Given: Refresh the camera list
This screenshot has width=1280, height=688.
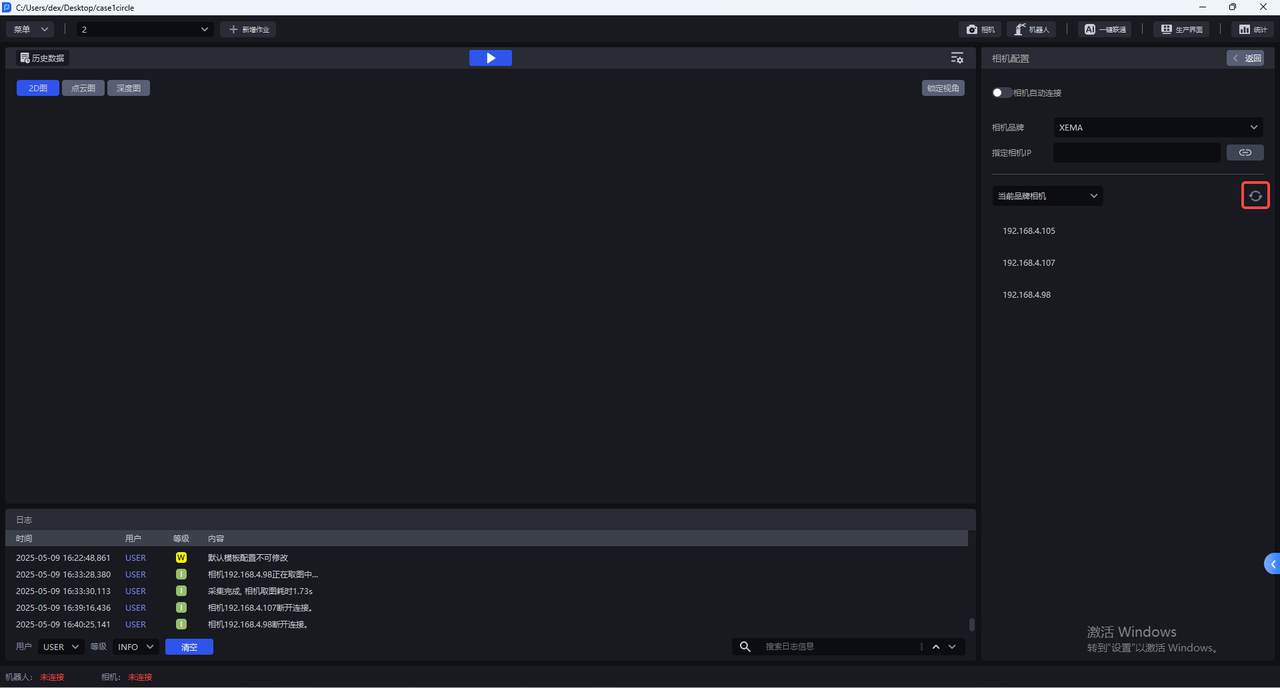Looking at the screenshot, I should coord(1255,196).
